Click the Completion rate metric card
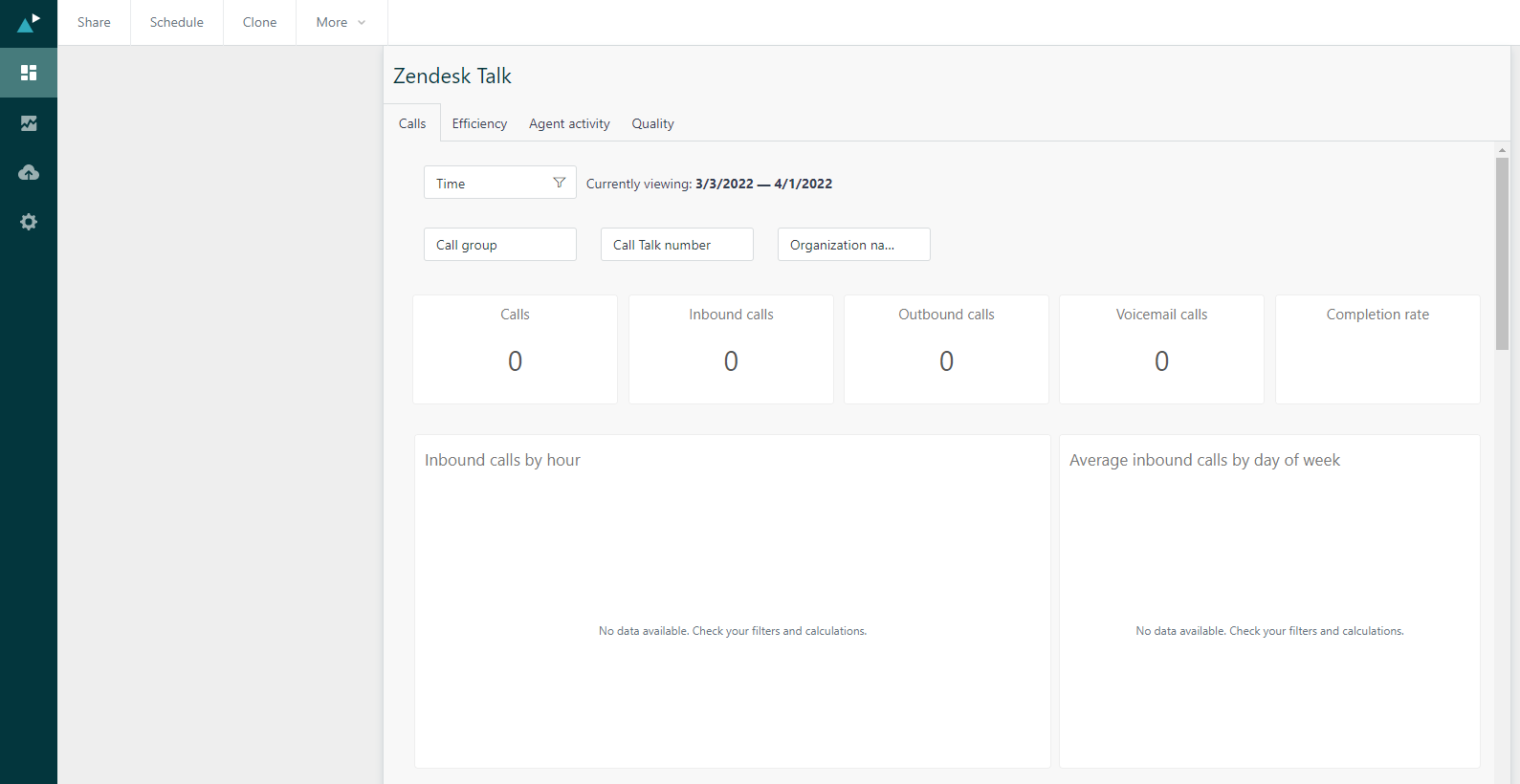The image size is (1520, 784). coord(1377,349)
